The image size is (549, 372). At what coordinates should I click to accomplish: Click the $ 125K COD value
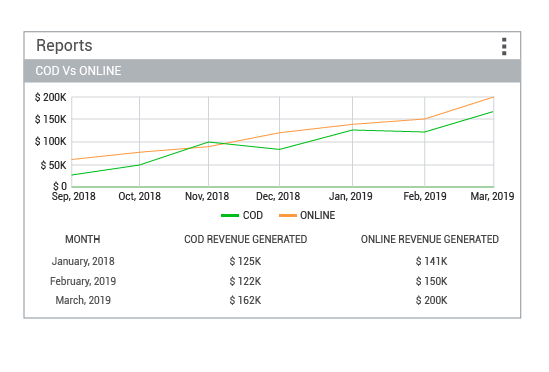coord(245,261)
